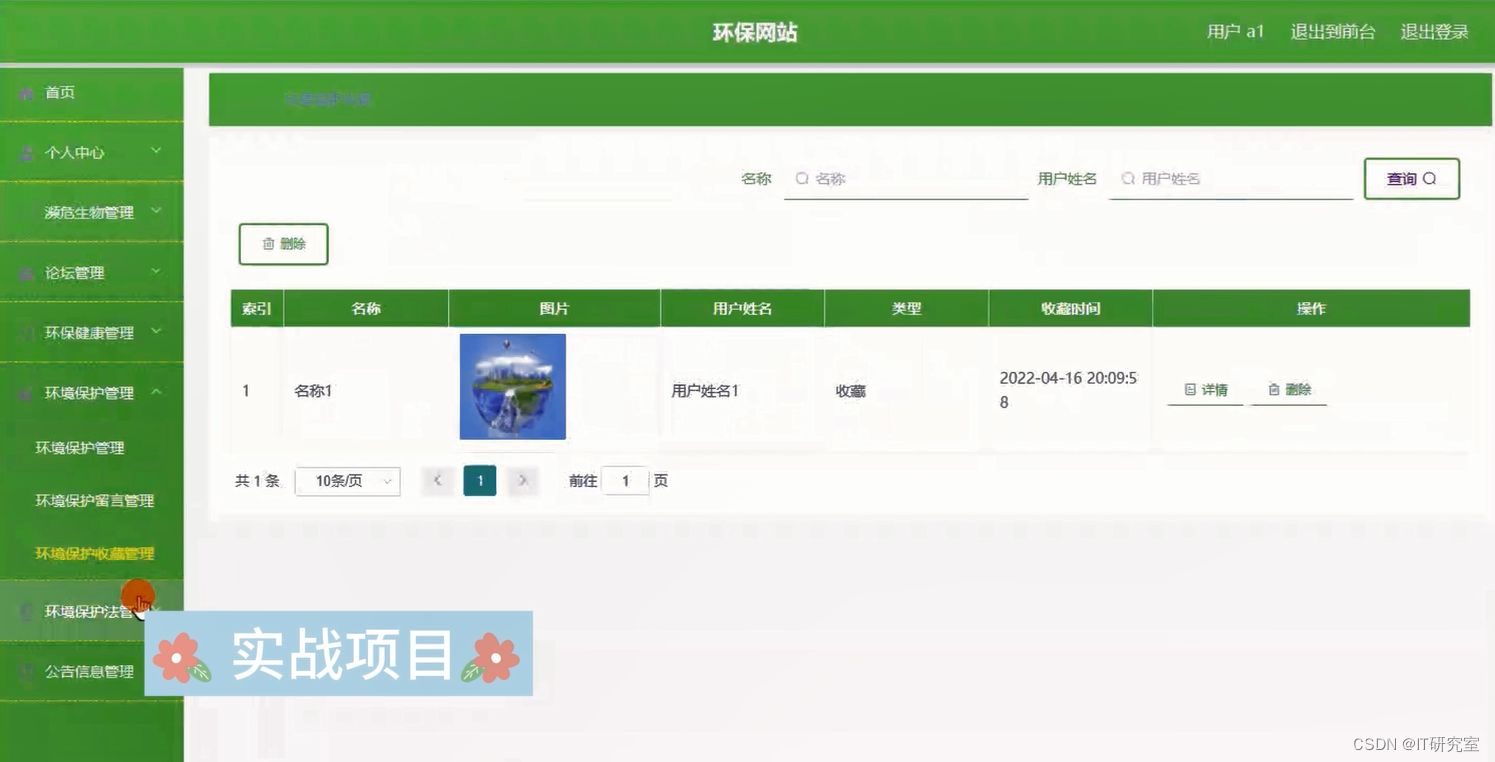The image size is (1495, 762).
Task: Click the 收藏时间 column header
Action: [1070, 309]
